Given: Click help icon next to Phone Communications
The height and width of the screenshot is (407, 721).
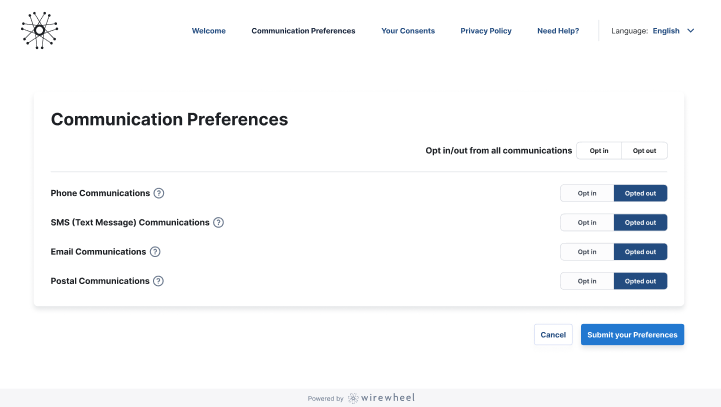Looking at the screenshot, I should coord(159,193).
